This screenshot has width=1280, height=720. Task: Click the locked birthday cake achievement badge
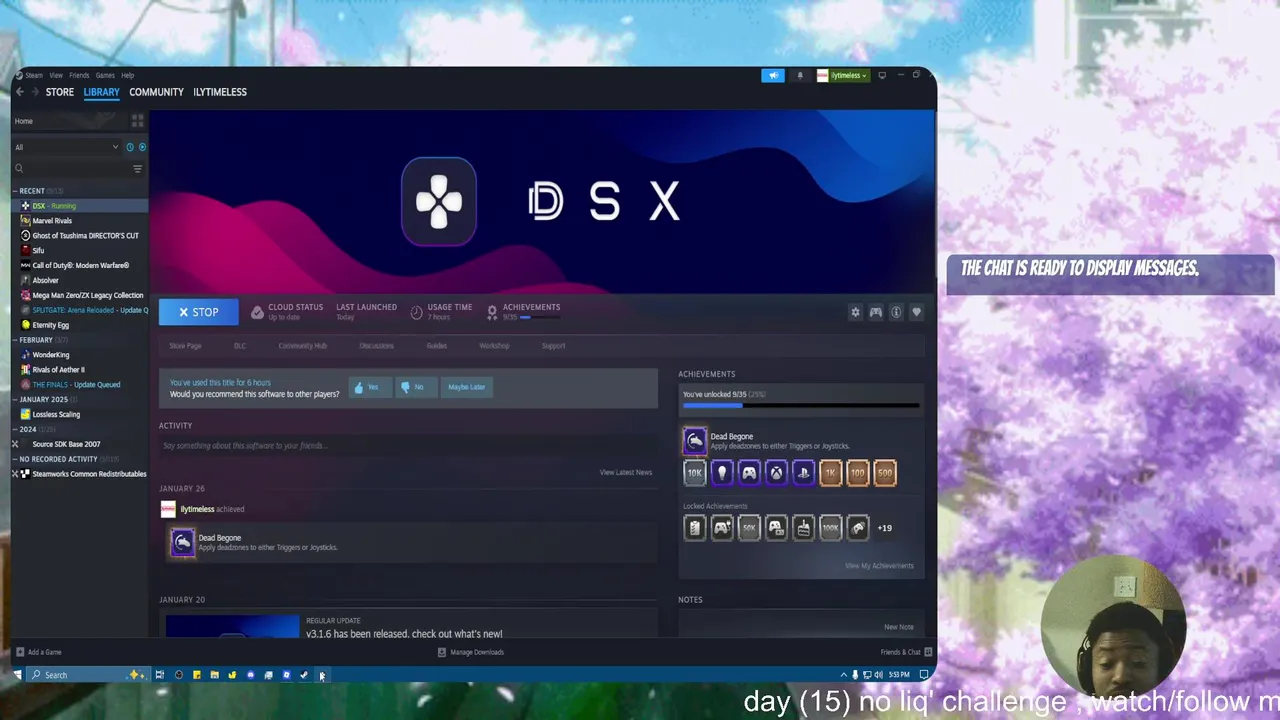coord(803,527)
